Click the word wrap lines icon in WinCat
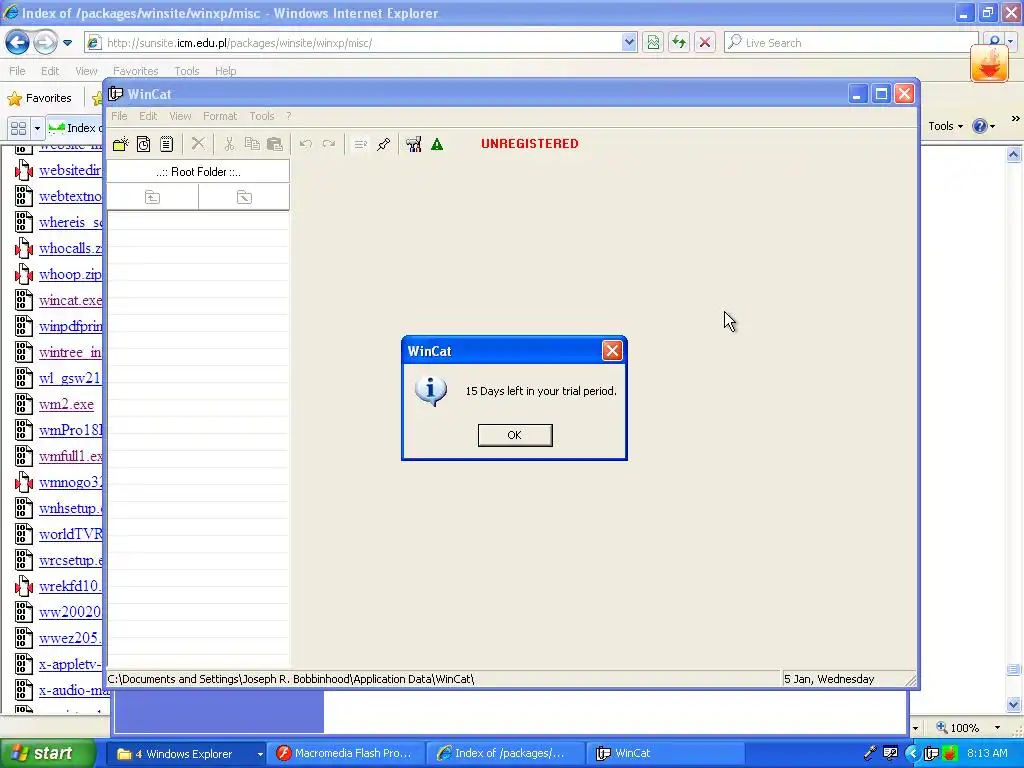Screen dimensions: 1024x768 click(360, 144)
